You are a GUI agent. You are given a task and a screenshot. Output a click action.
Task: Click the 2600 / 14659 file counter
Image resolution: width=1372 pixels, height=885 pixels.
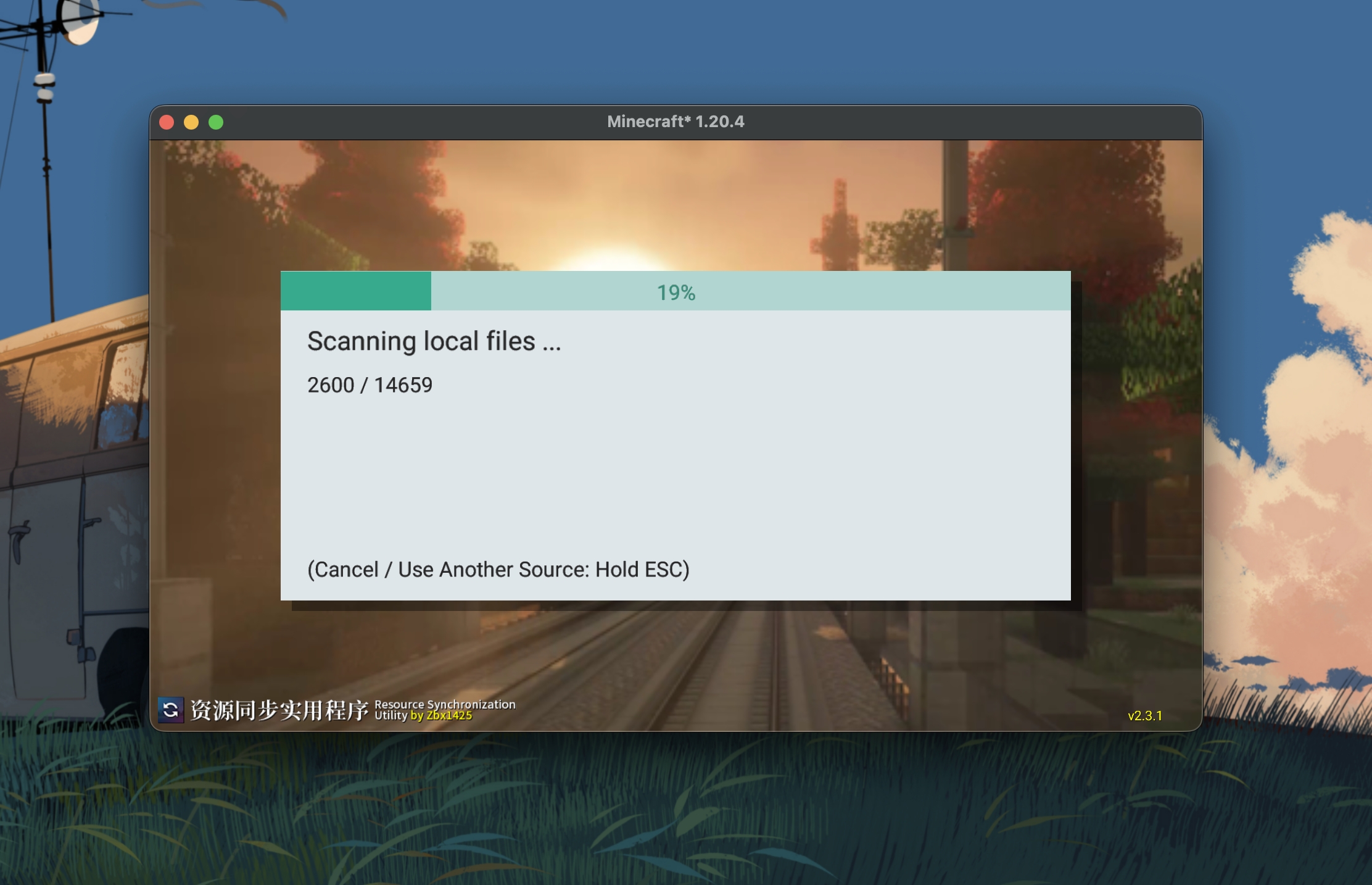[x=370, y=385]
